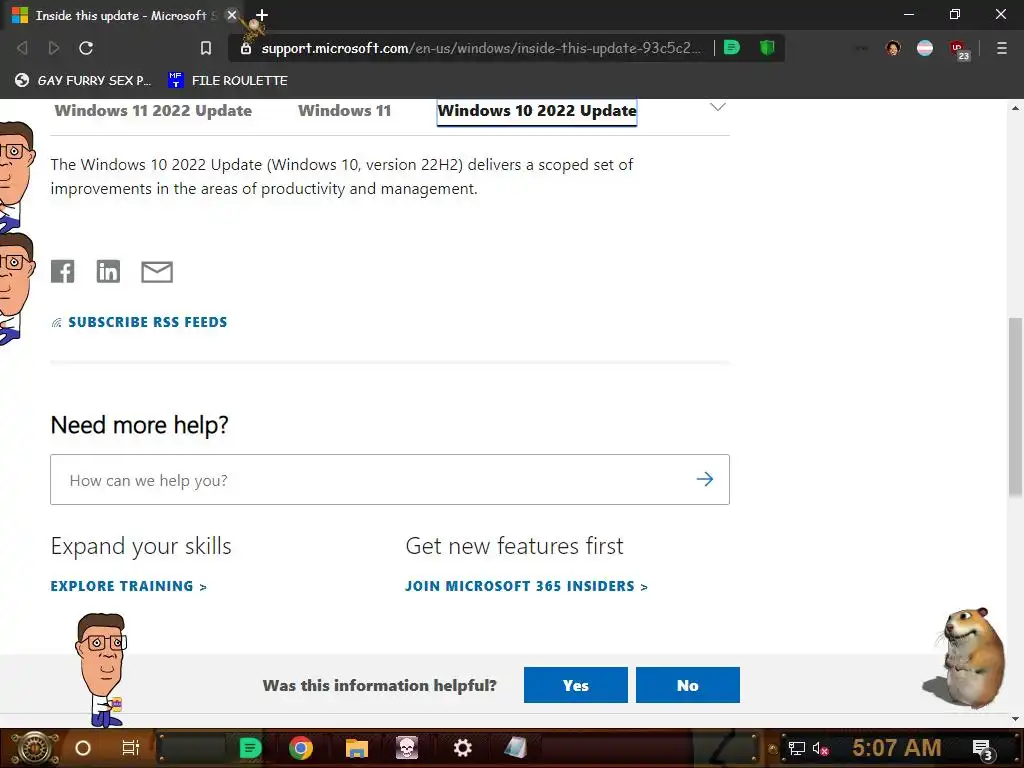The height and width of the screenshot is (768, 1024).
Task: Go back using the browser back arrow
Action: (22, 48)
